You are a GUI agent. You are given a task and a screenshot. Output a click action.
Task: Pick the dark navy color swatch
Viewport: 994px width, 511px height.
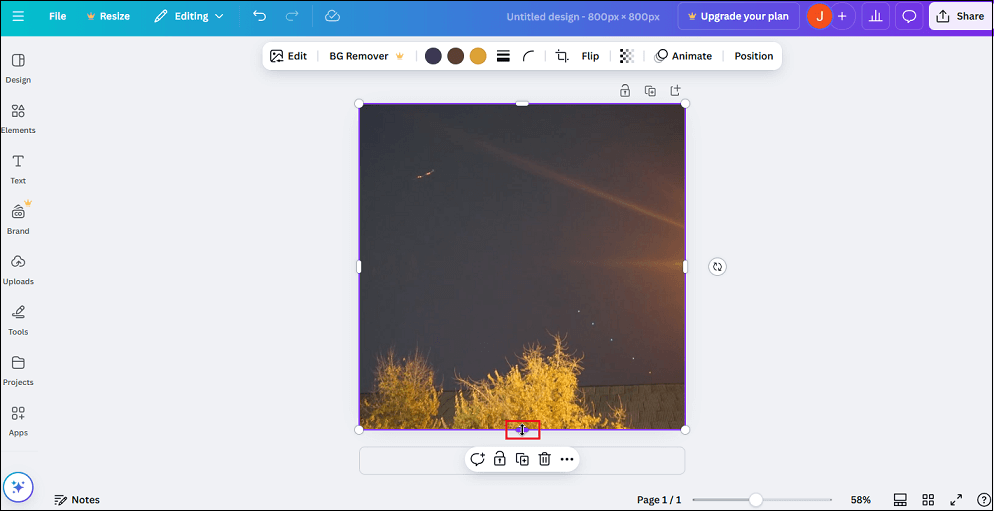pos(433,56)
